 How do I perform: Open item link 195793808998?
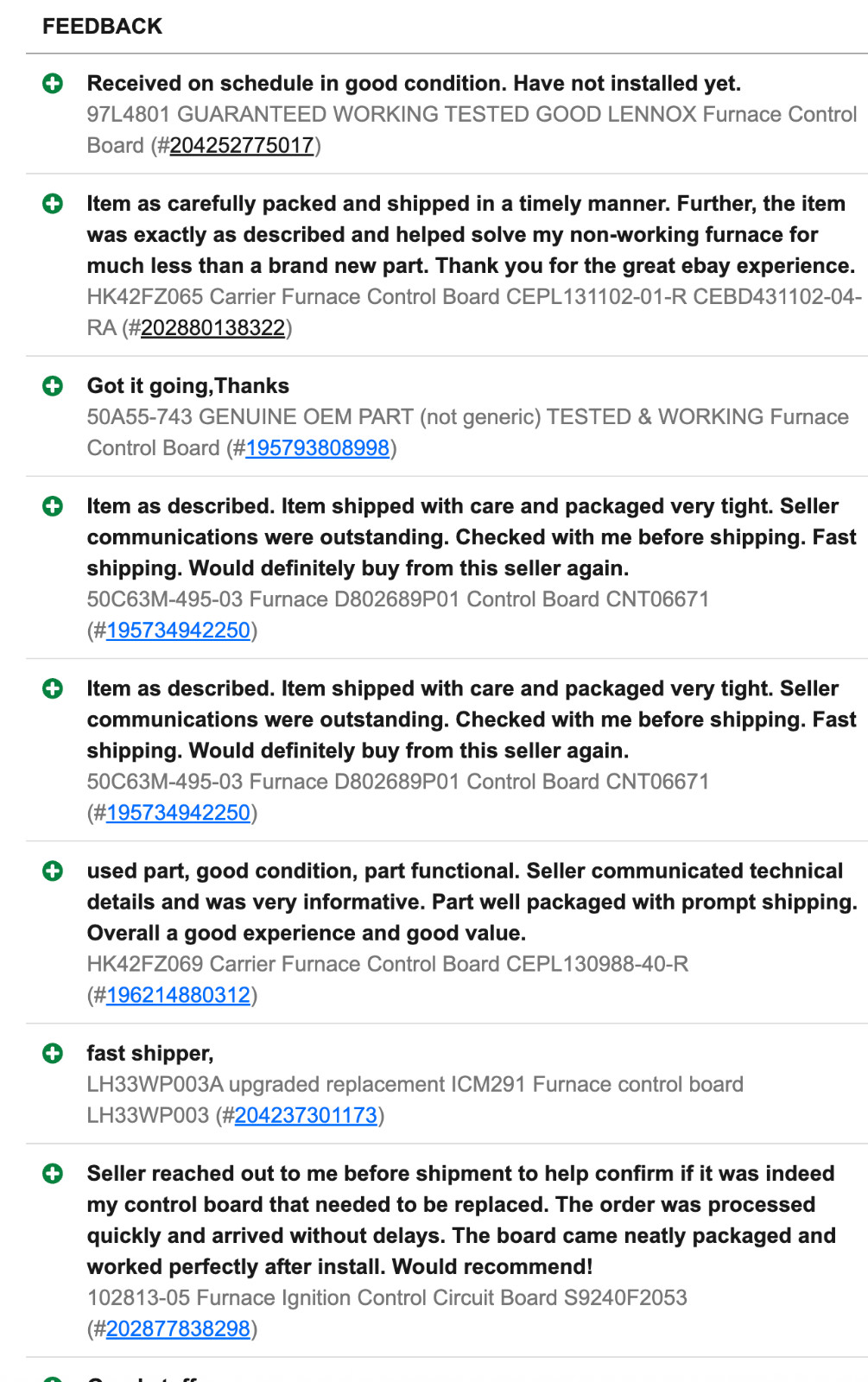318,447
